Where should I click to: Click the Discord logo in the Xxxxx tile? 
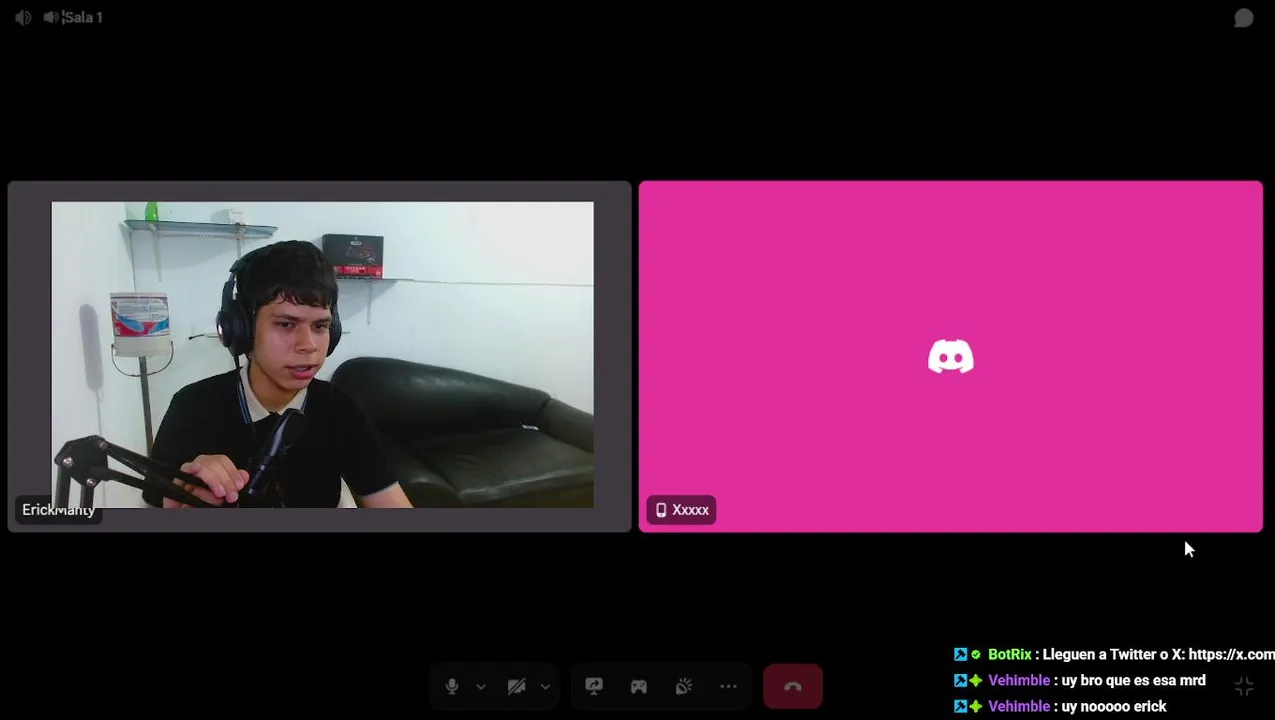coord(951,356)
